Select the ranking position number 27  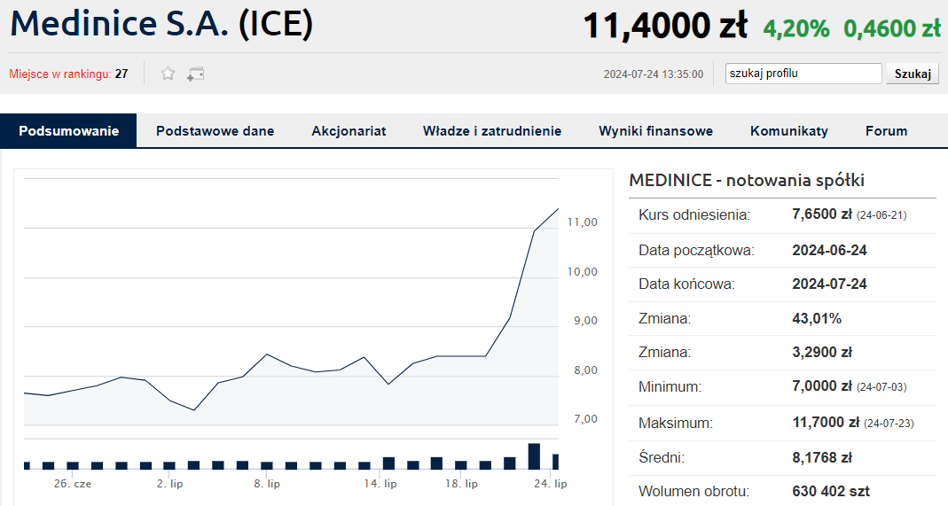(x=122, y=74)
